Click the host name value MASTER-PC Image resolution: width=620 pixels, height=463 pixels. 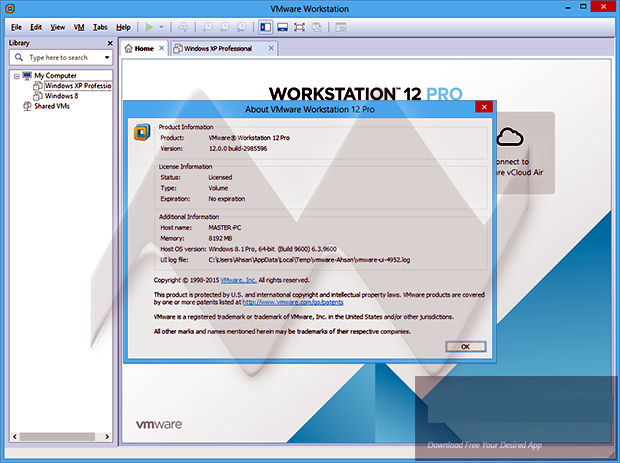(x=225, y=228)
